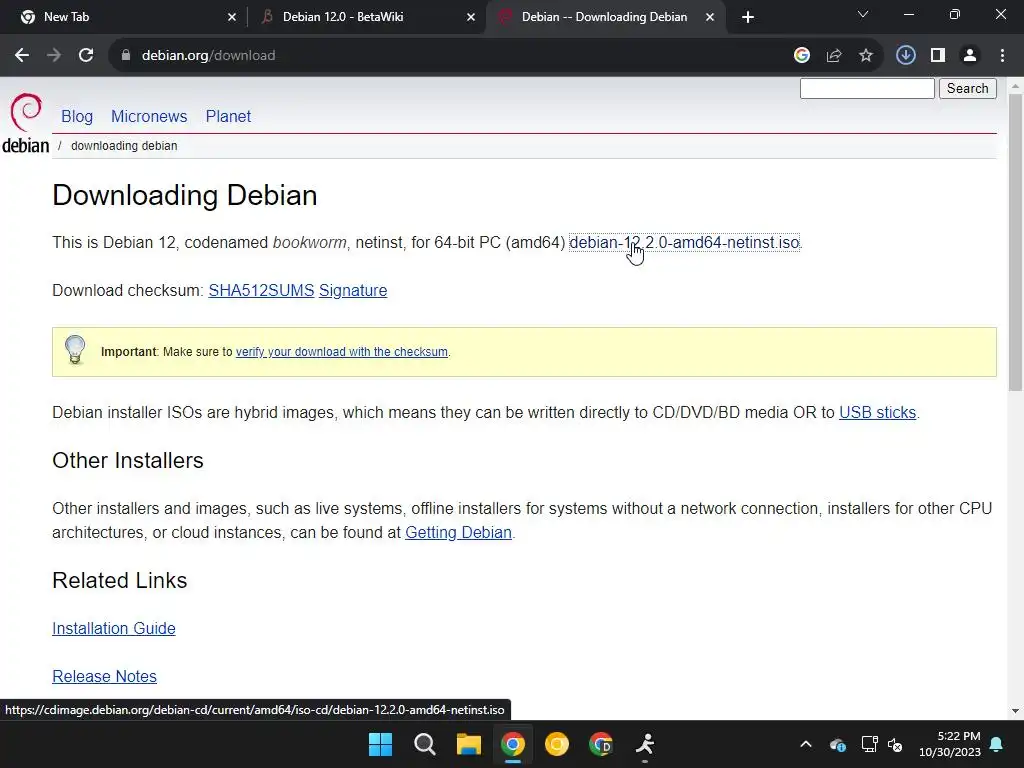1024x768 pixels.
Task: Open the Chrome profile avatar
Action: pos(970,56)
